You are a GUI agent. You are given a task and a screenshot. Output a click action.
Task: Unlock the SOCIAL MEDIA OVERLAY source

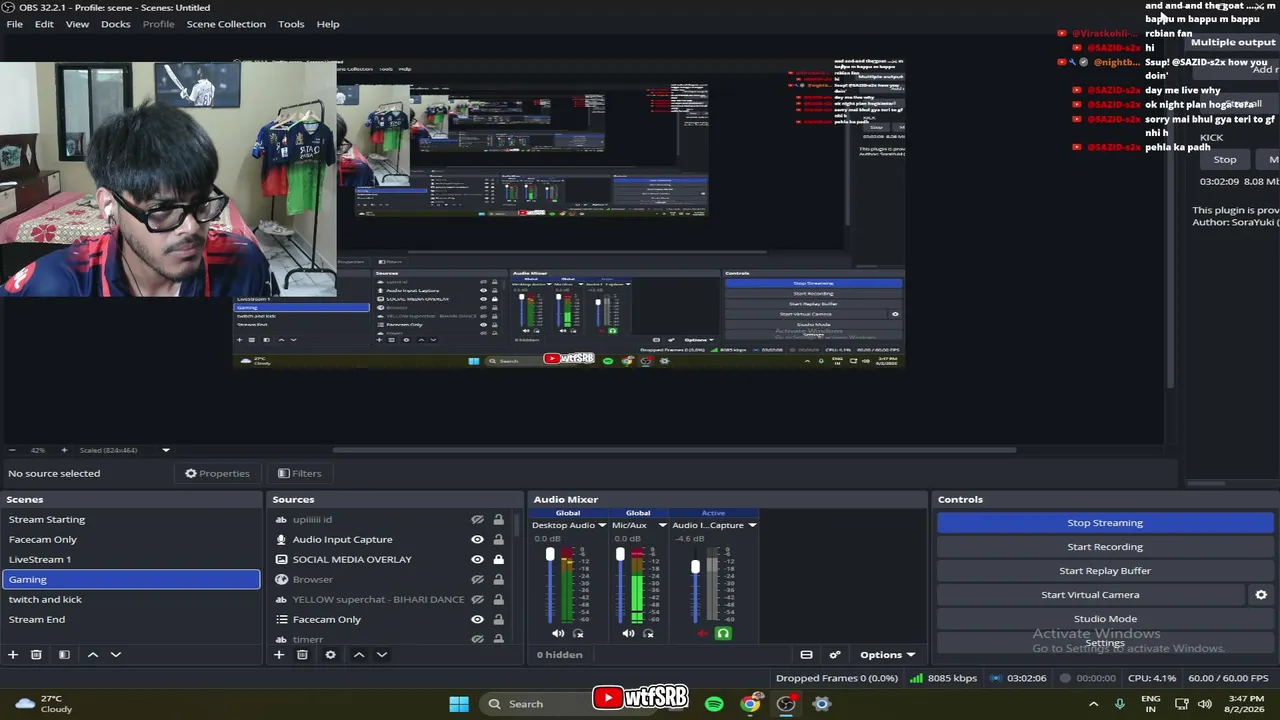pyautogui.click(x=498, y=560)
